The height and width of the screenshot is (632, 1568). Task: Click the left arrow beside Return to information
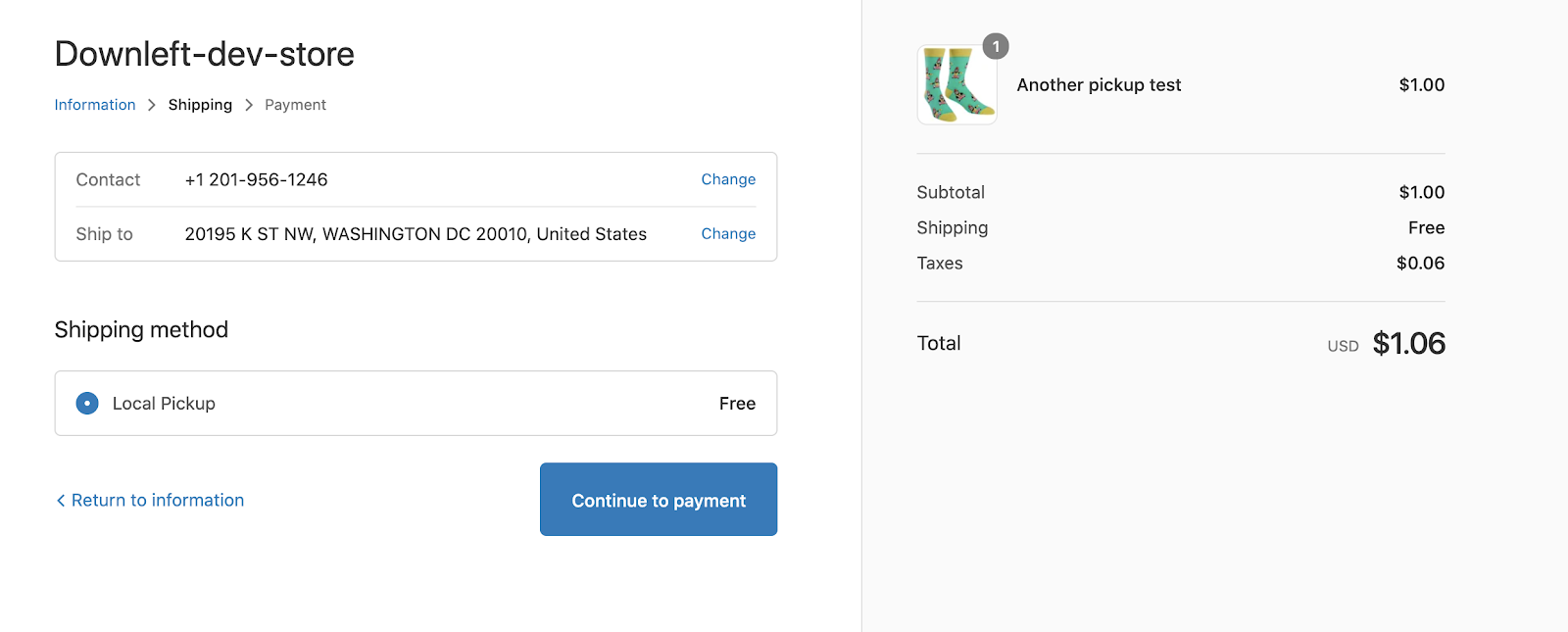pyautogui.click(x=61, y=501)
